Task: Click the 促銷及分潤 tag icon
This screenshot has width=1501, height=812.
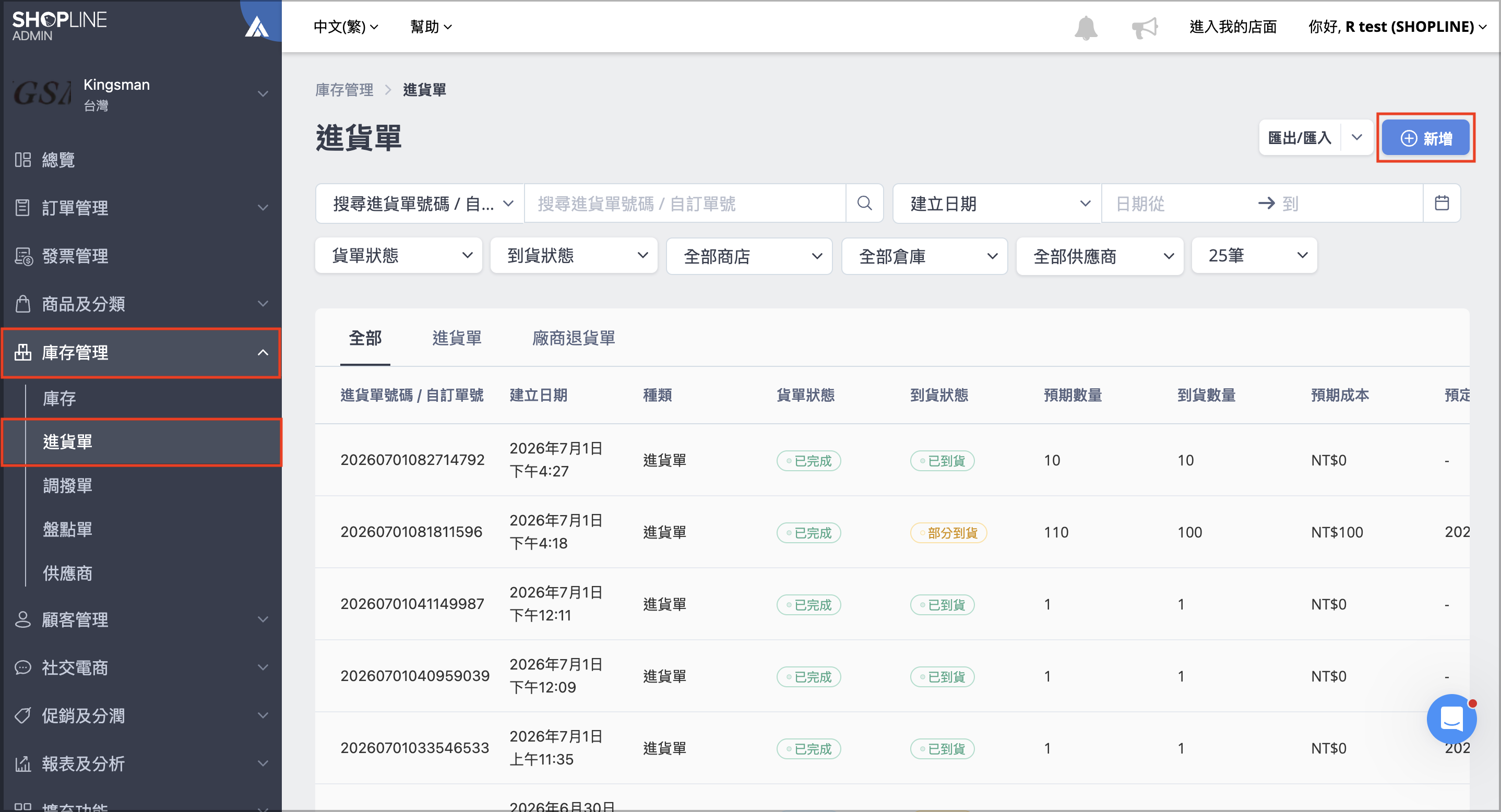Action: [23, 715]
